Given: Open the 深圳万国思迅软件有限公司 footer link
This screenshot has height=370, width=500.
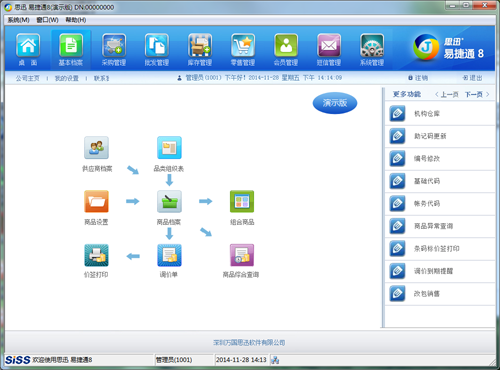Looking at the screenshot, I should 249,343.
